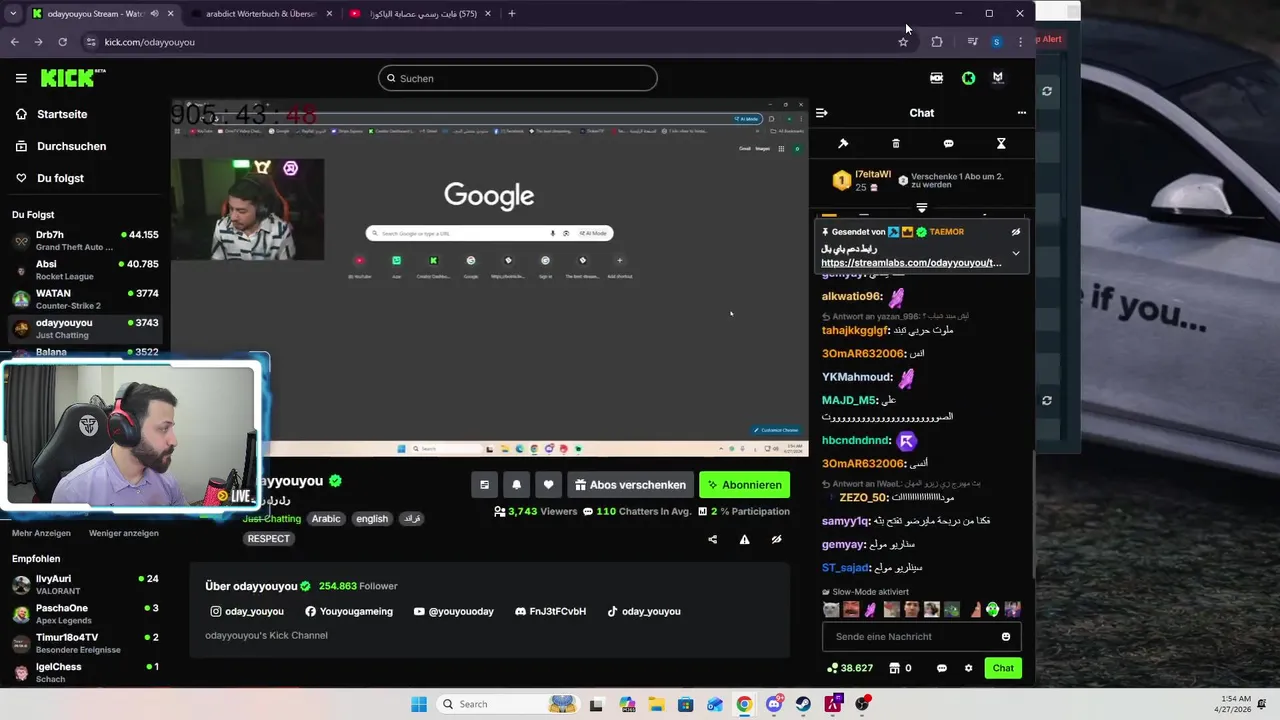
Task: Click the moderation gavel icon in chat
Action: (x=843, y=144)
